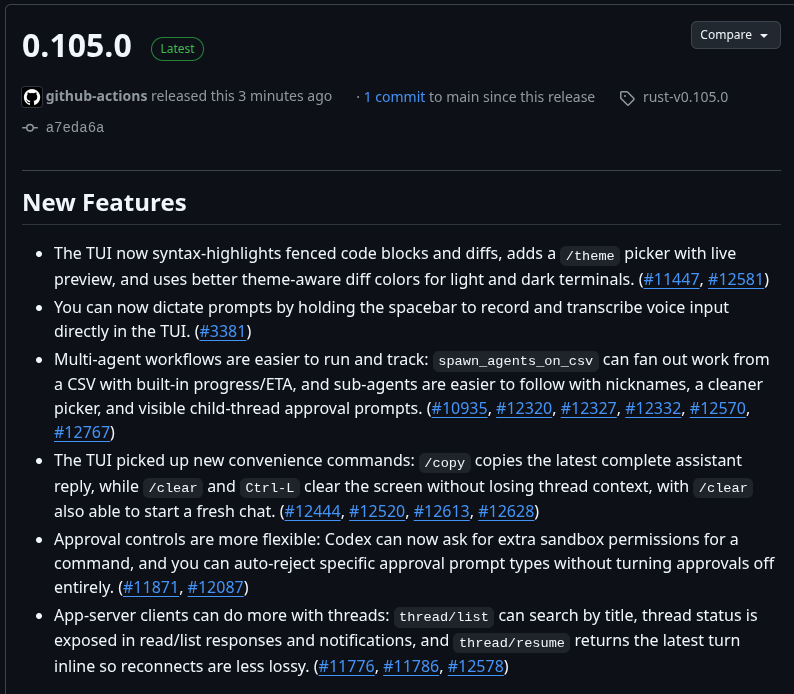Open pull request #3381

[x=222, y=332]
